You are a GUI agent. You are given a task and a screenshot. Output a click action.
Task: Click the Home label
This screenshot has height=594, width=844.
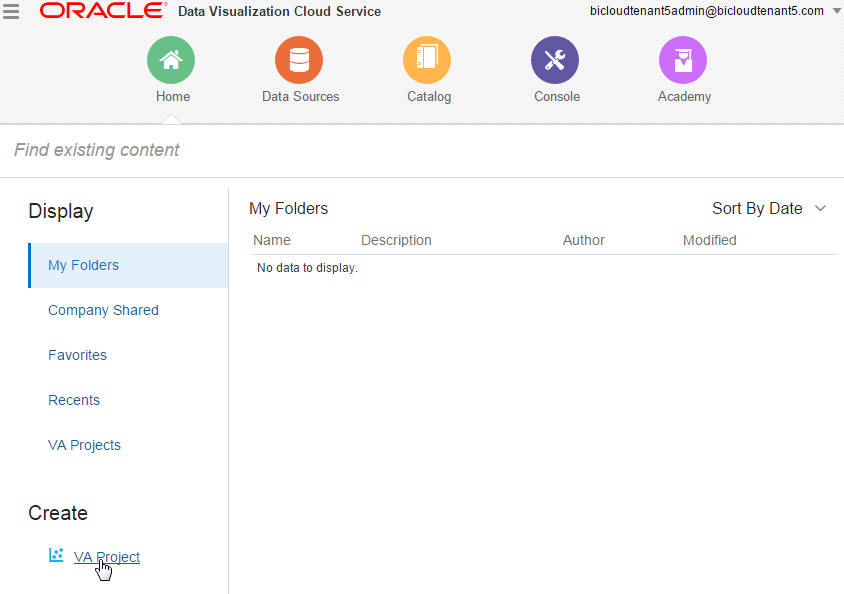click(173, 96)
